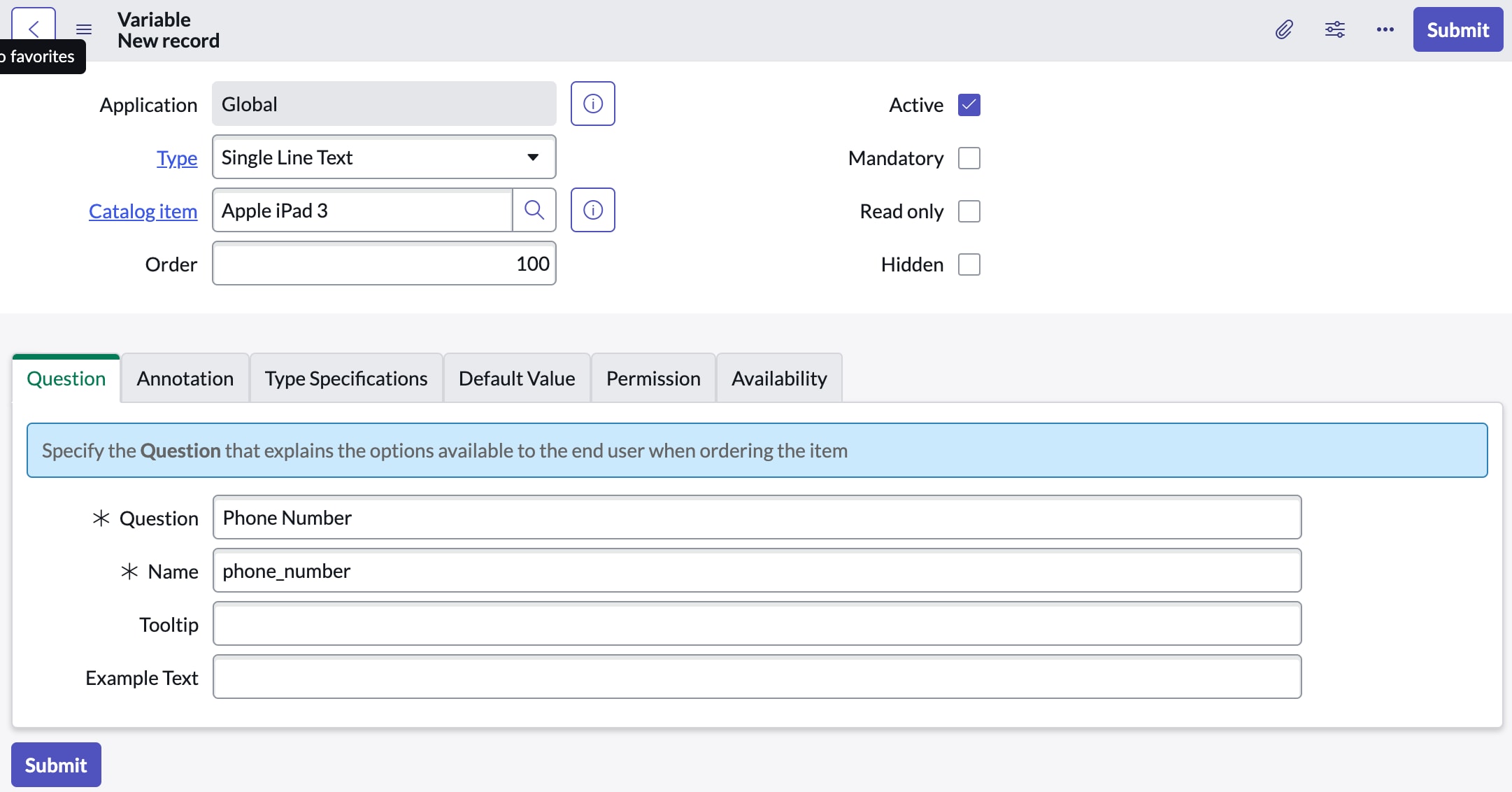Switch to the Annotation tab

tap(185, 379)
